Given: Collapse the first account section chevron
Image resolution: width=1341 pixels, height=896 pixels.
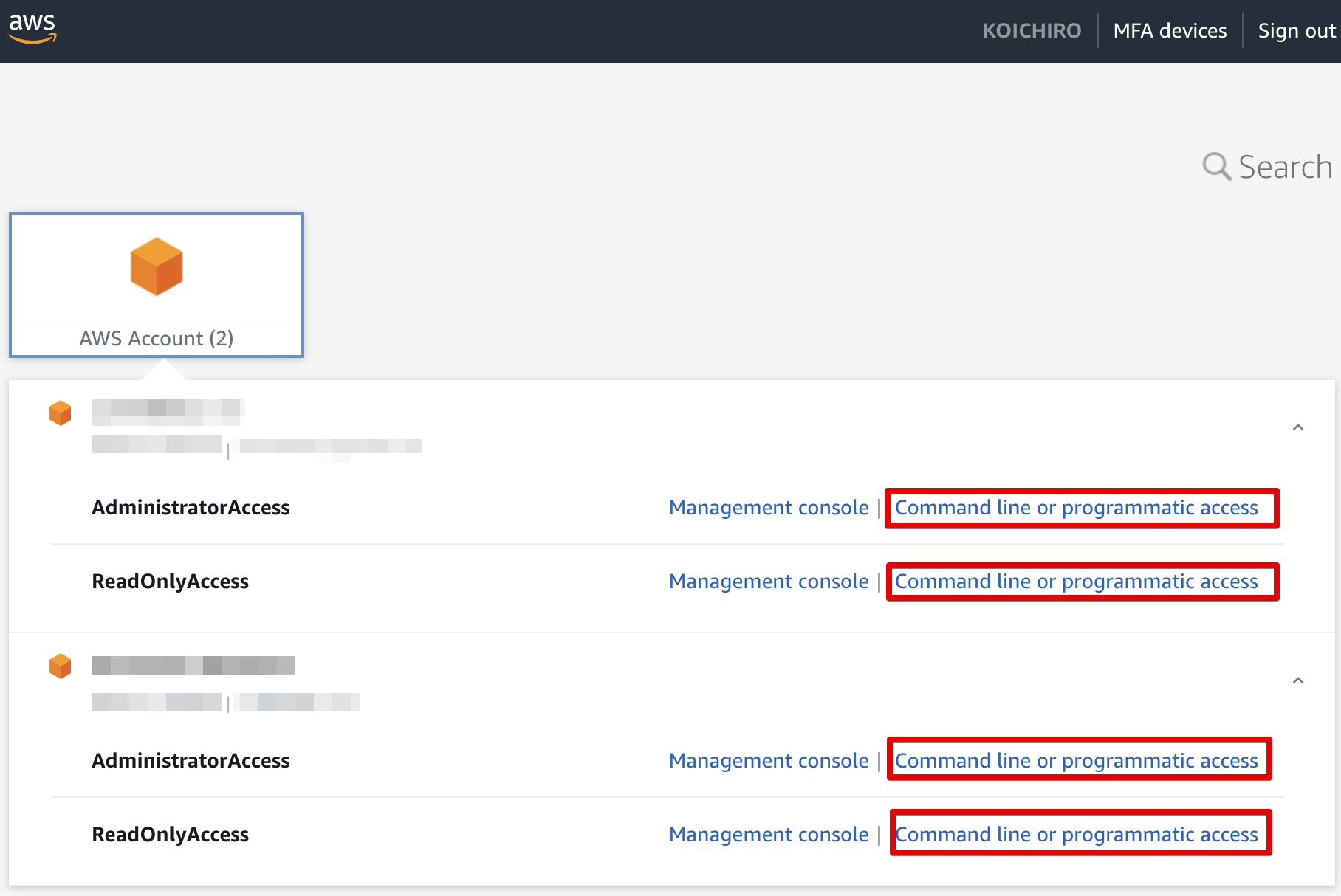Looking at the screenshot, I should [1297, 427].
